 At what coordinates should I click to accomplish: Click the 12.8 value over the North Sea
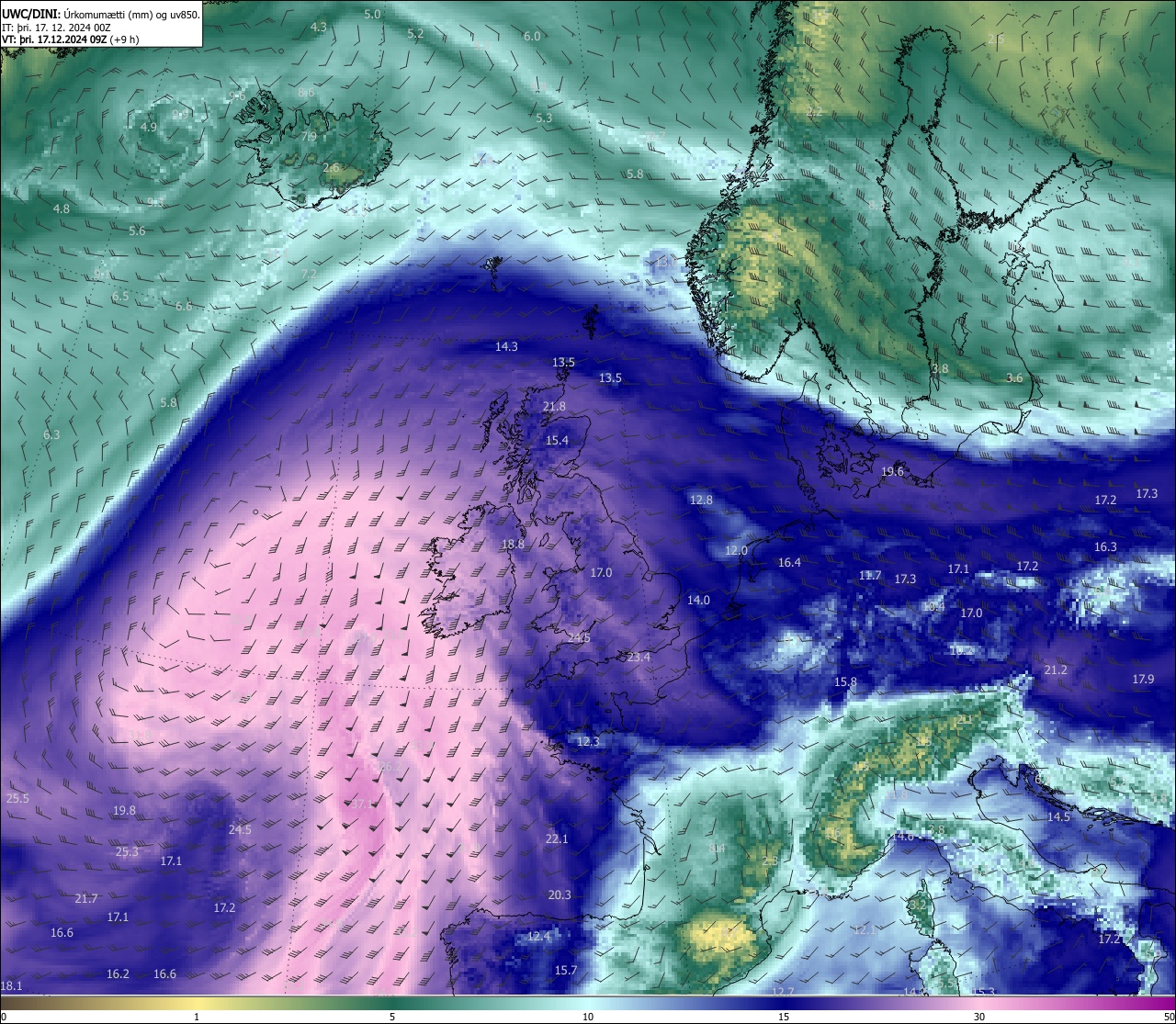(x=701, y=500)
